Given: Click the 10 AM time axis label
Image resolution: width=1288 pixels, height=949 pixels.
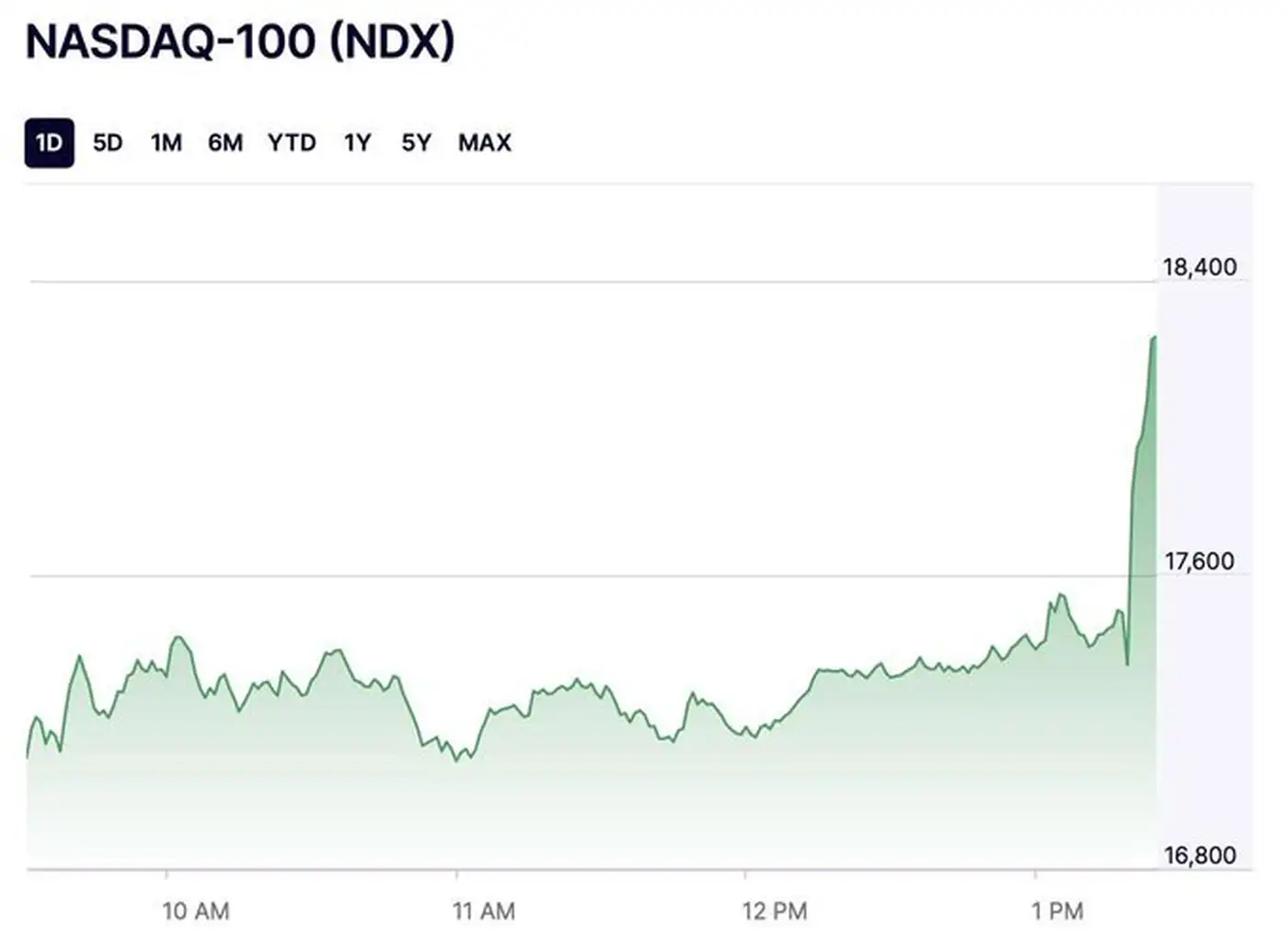Looking at the screenshot, I should coord(195,911).
